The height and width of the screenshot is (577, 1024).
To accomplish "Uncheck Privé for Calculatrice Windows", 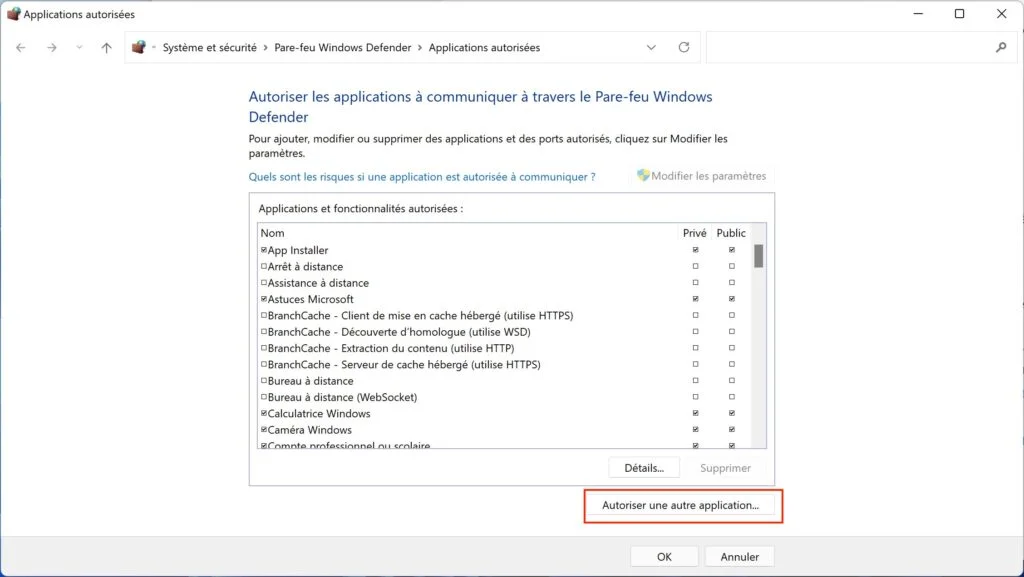I will click(x=694, y=413).
